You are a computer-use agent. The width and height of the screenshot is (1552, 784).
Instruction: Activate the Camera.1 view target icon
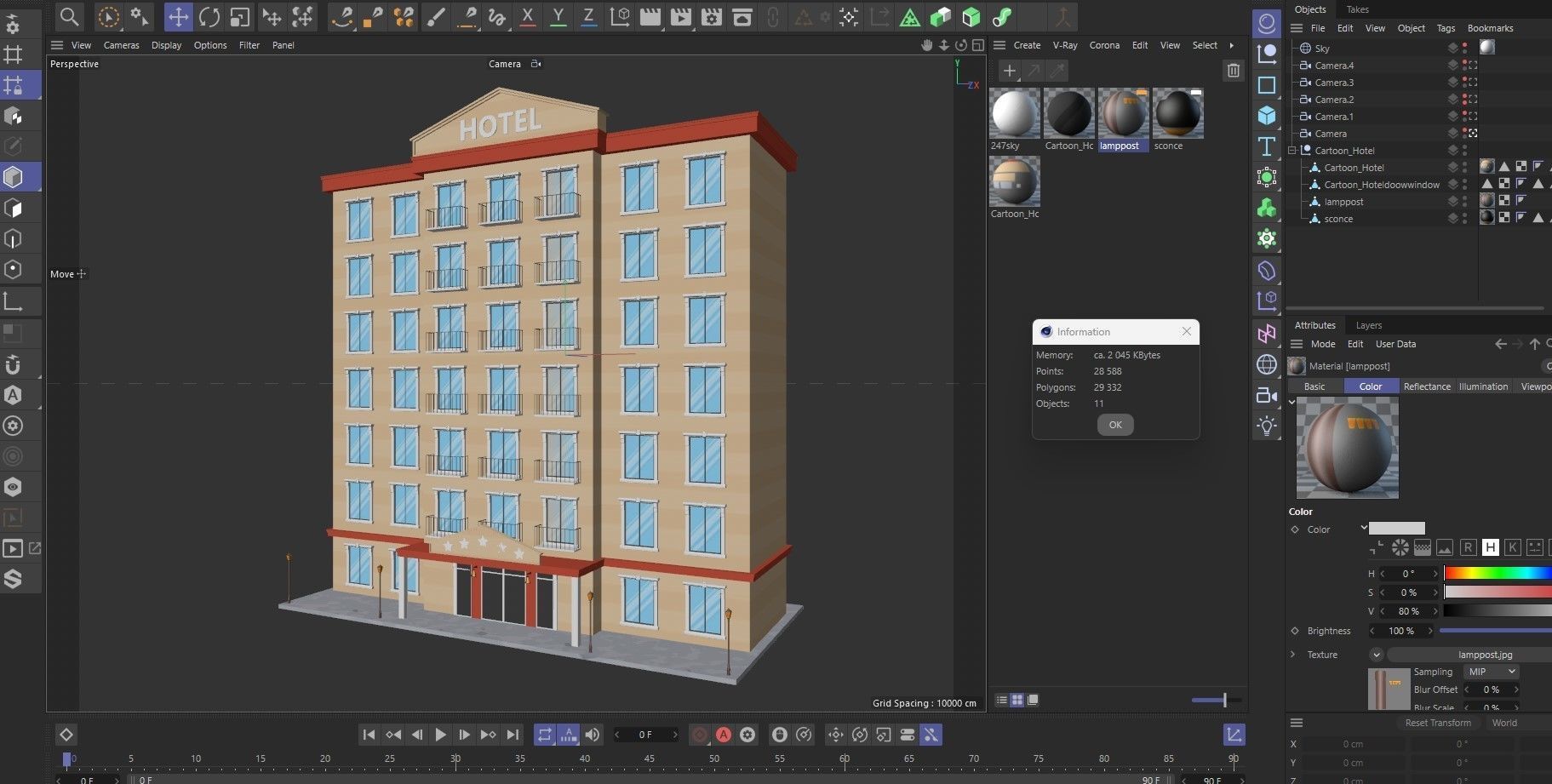(1473, 117)
